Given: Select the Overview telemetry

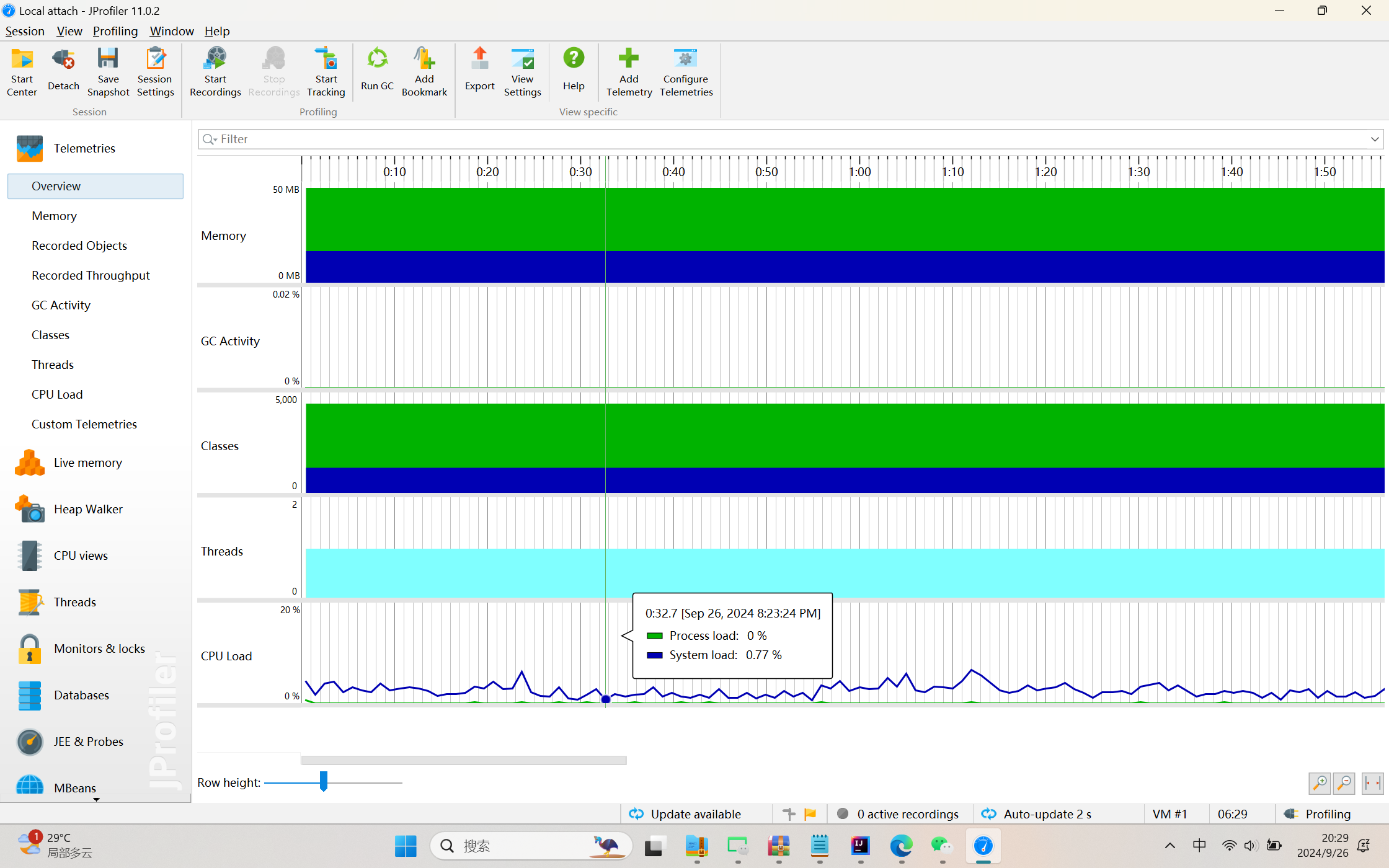Looking at the screenshot, I should [x=95, y=186].
